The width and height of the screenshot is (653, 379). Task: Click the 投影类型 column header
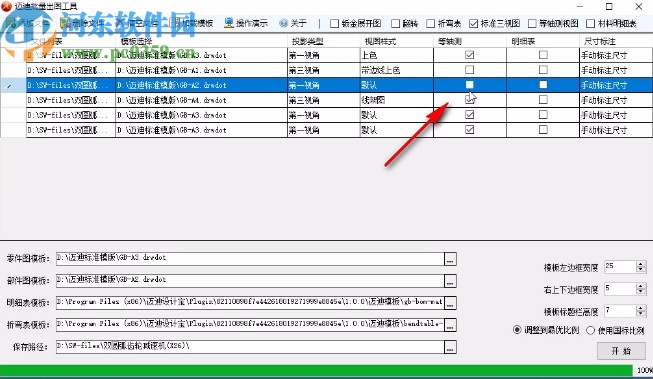click(x=324, y=41)
